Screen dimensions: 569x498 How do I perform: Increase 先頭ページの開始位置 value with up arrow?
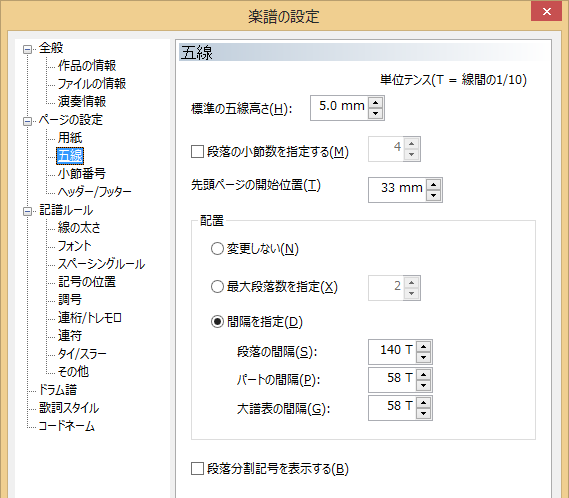click(x=433, y=185)
